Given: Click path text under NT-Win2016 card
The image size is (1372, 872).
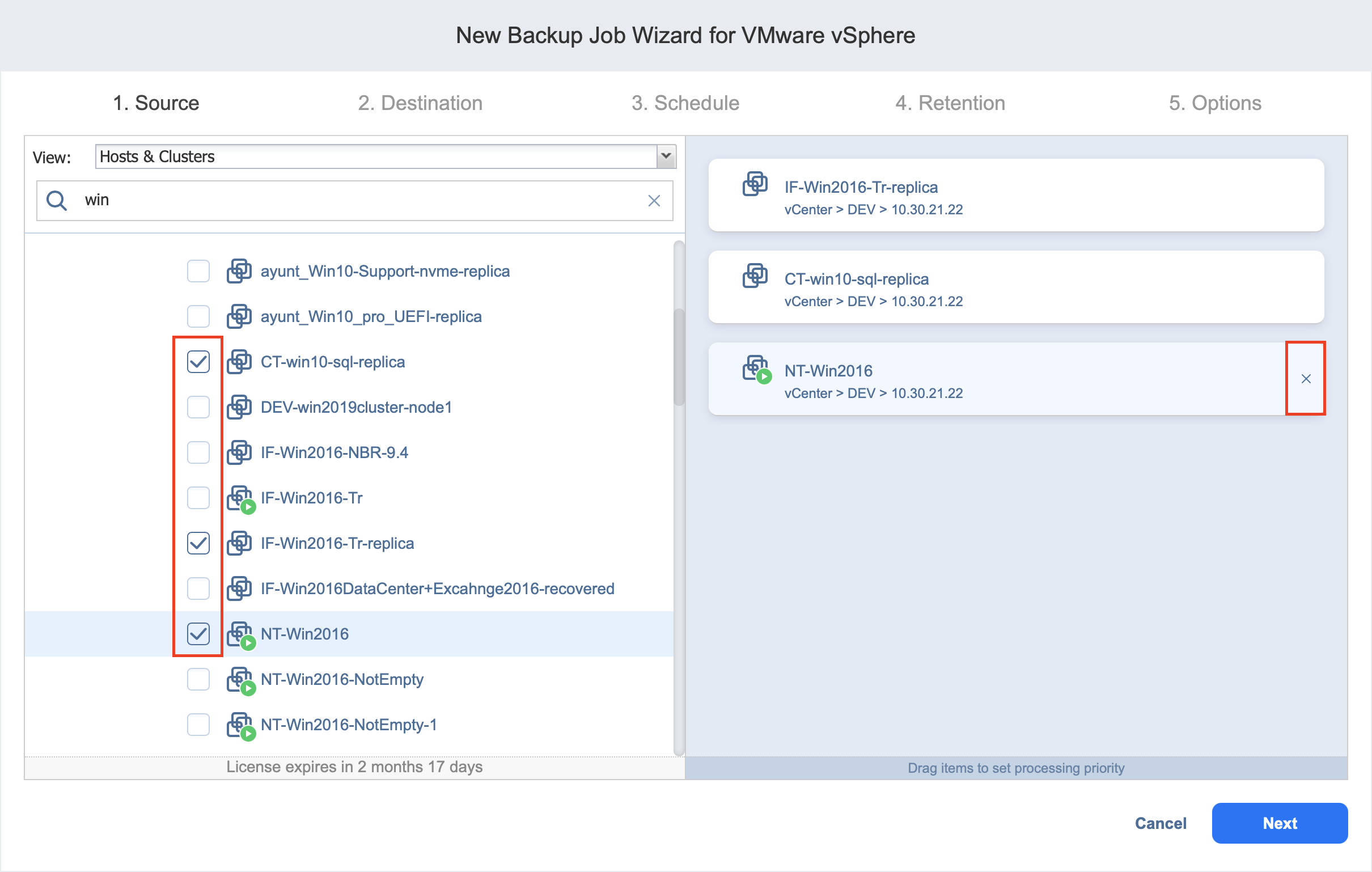Looking at the screenshot, I should click(874, 393).
